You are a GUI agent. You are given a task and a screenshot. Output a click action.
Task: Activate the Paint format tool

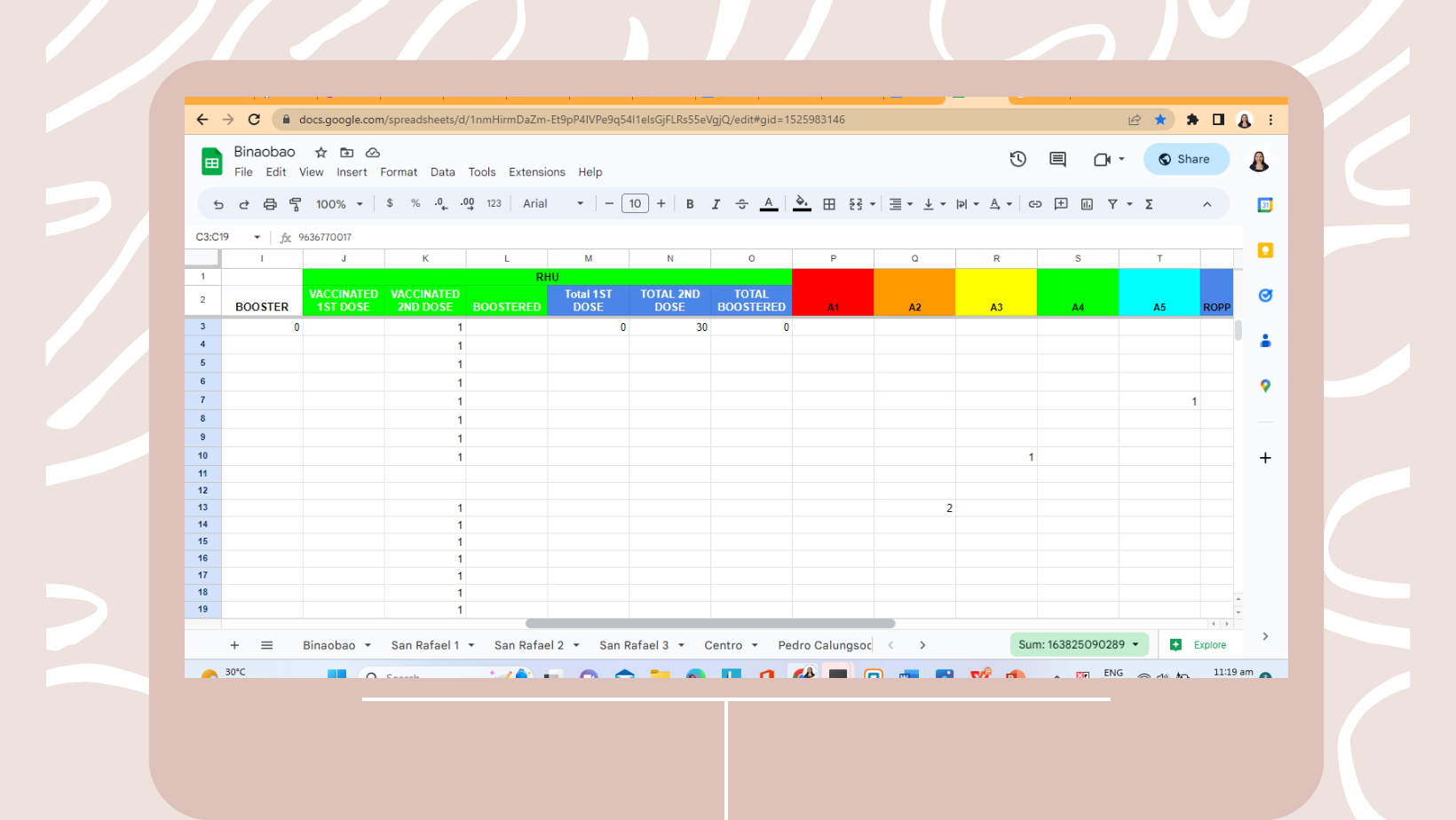click(296, 204)
